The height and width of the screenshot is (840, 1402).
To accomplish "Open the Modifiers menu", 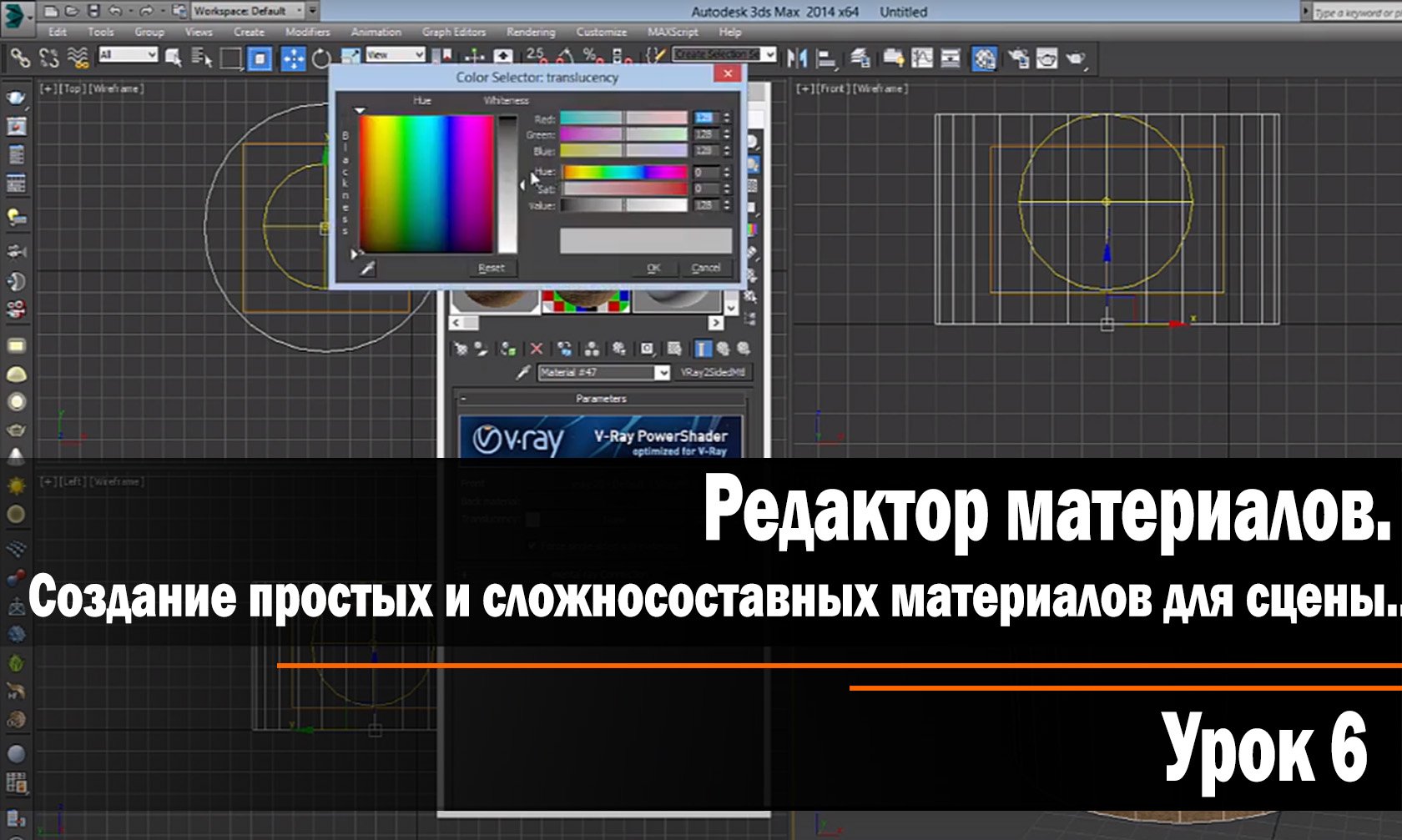I will pyautogui.click(x=308, y=32).
